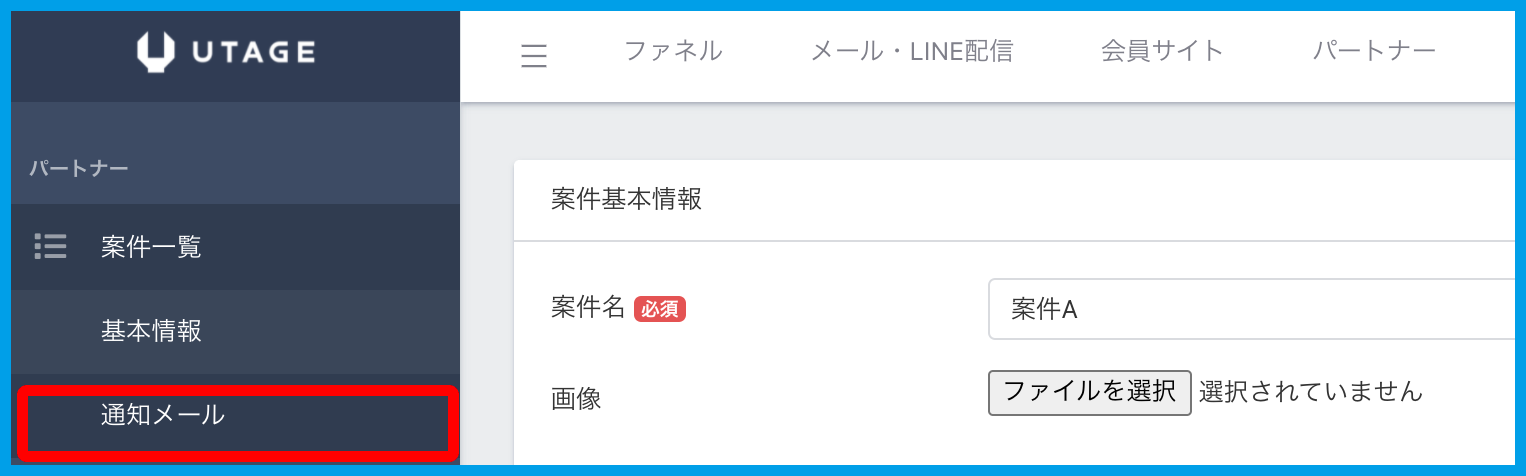Screen dimensions: 1526x476
Task: Click the パートナー sidebar section heading
Action: [x=78, y=168]
